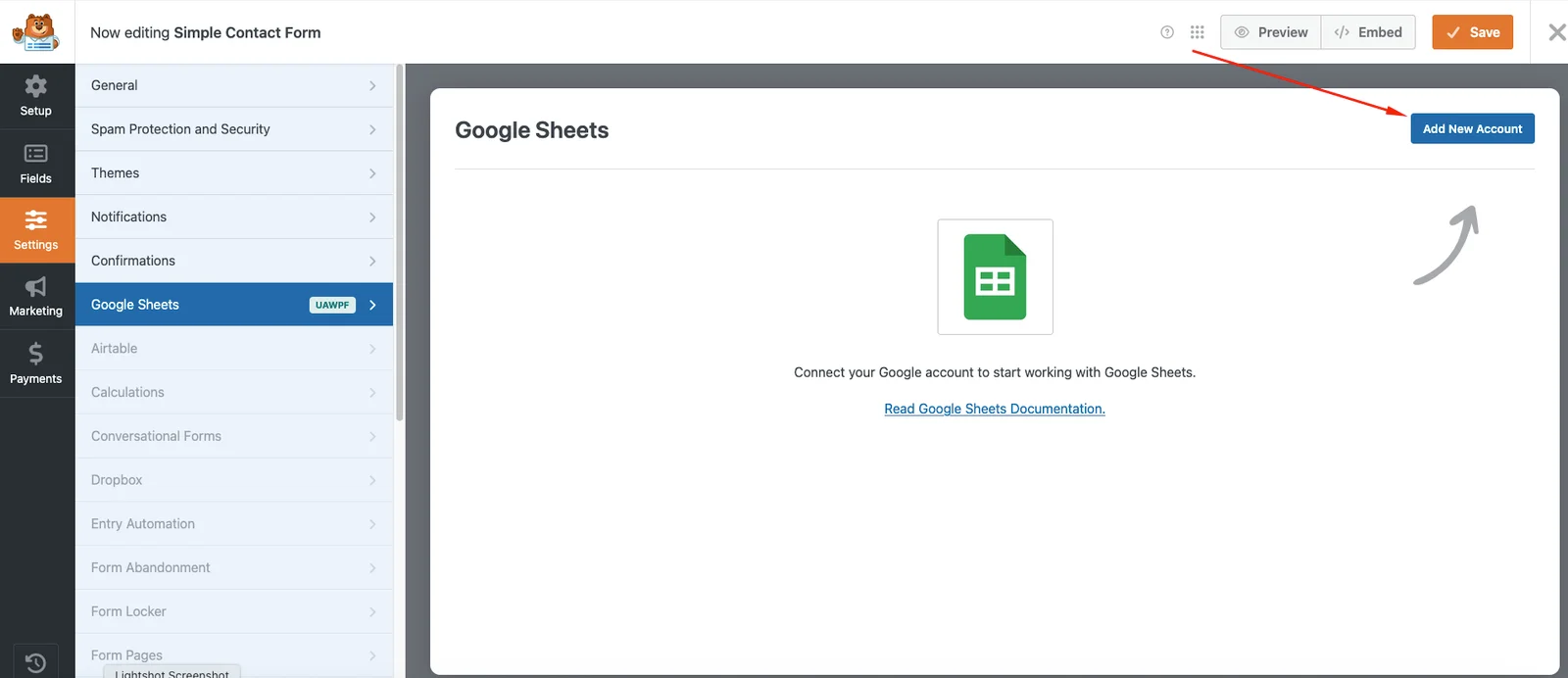Screen dimensions: 1568x678
Task: Click the WPForms bear mascot logo
Action: pos(36,32)
